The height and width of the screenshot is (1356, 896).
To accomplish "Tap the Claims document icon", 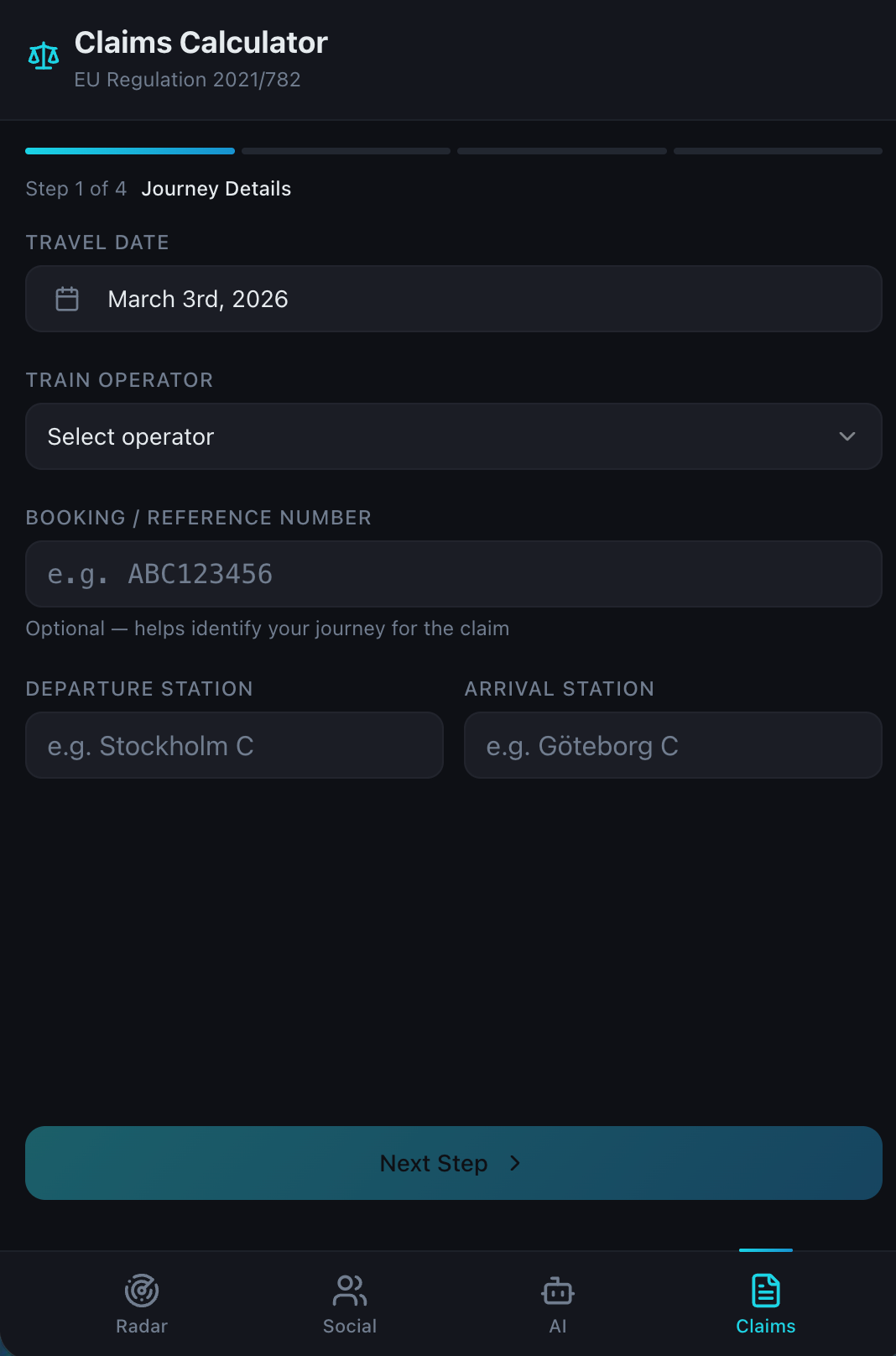I will coord(766,1291).
